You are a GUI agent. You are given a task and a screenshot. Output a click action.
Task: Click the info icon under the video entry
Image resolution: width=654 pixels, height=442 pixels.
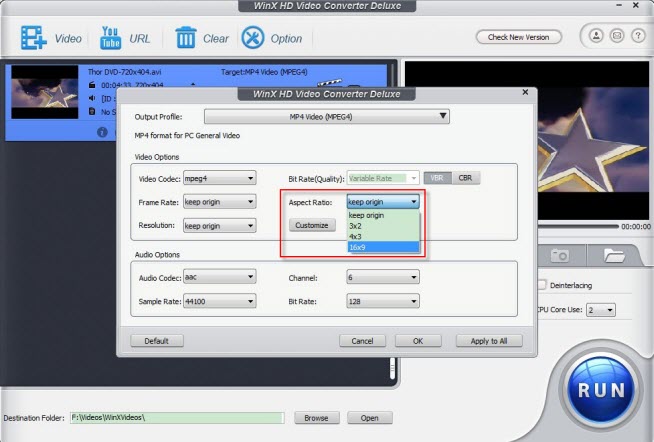tap(102, 132)
